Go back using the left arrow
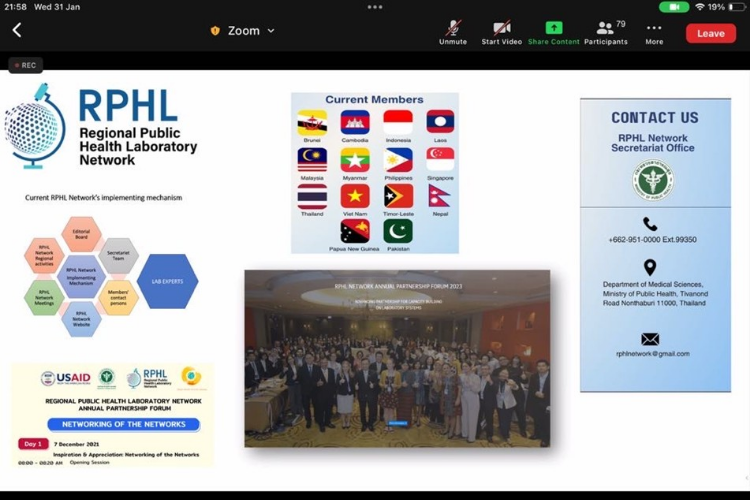Screen dimensions: 750x500 pyautogui.click(x=17, y=30)
